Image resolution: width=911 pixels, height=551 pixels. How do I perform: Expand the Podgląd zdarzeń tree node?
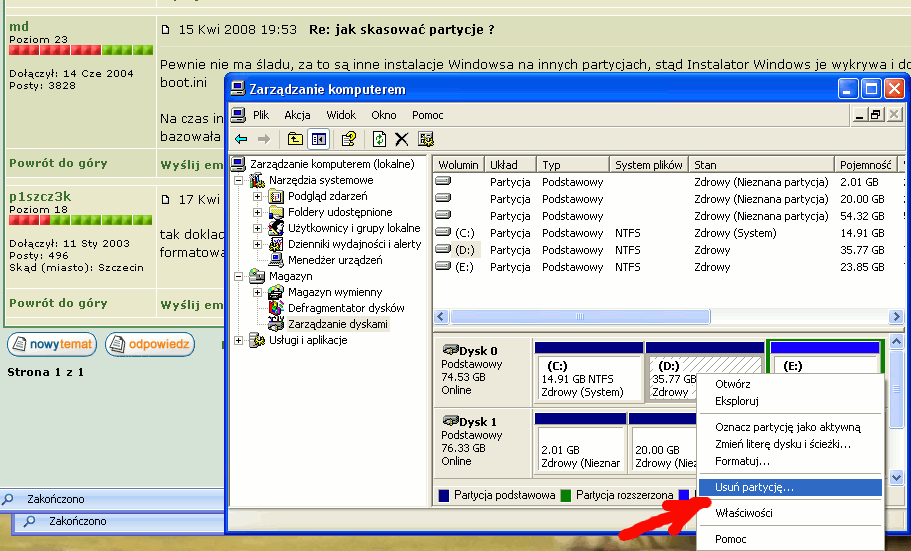(257, 196)
